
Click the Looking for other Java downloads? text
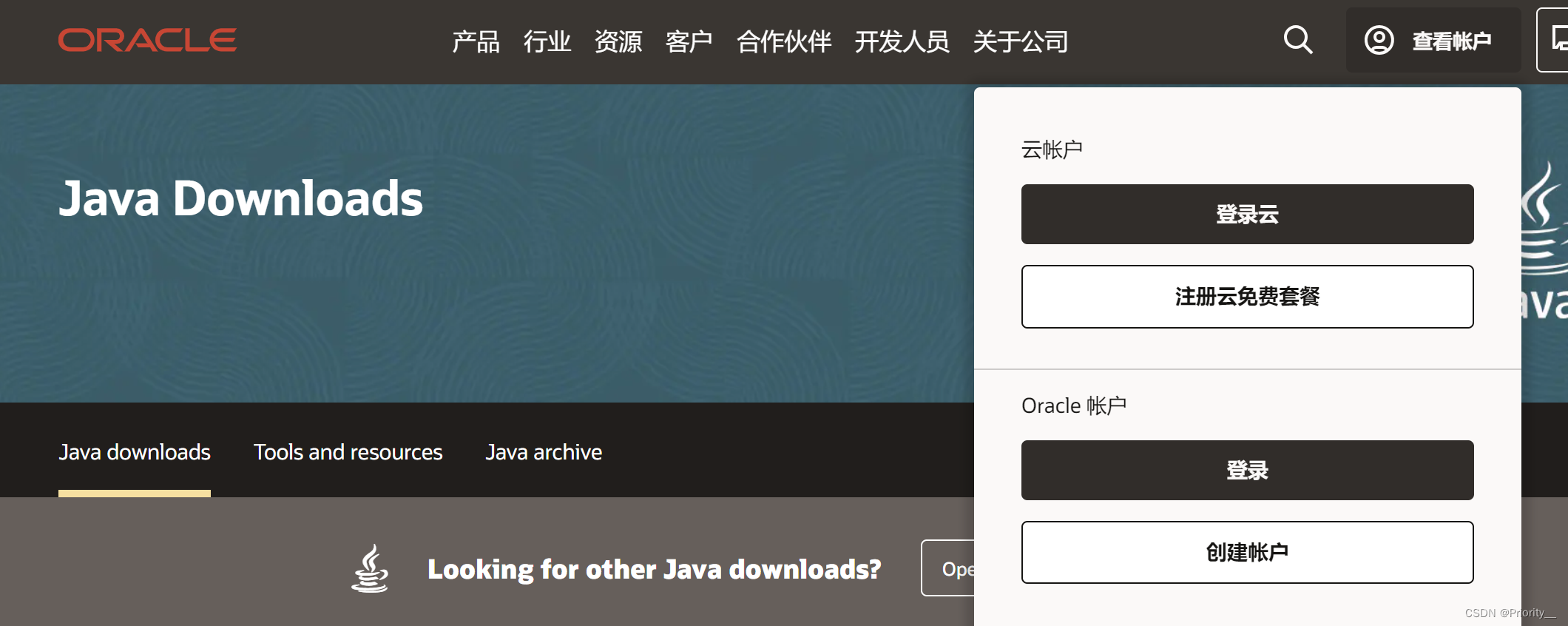point(655,569)
